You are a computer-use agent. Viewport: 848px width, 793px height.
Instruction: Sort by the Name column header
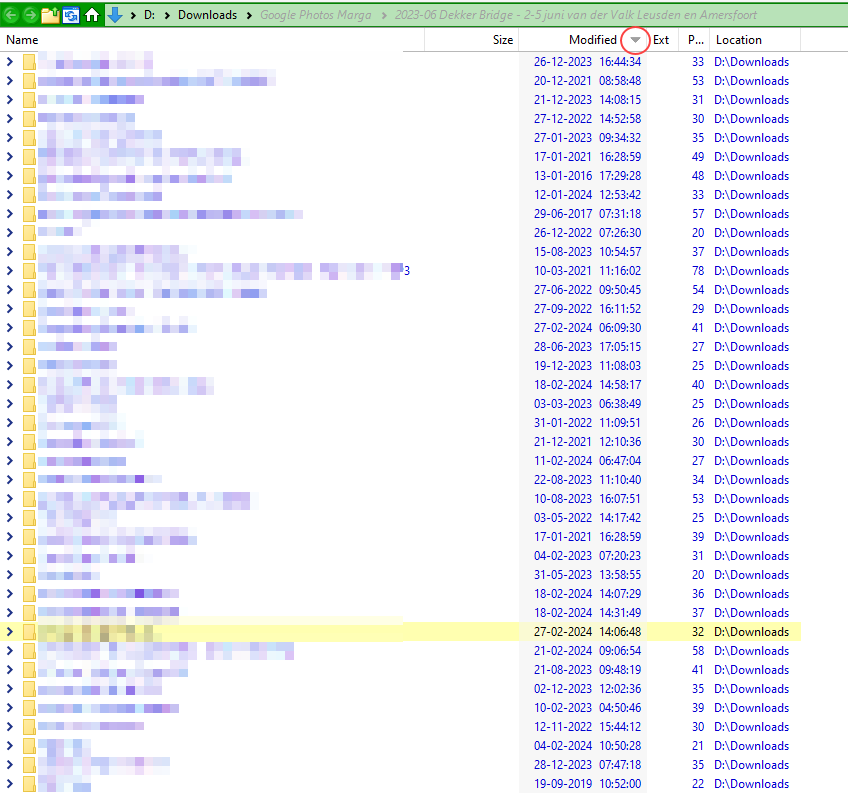coord(22,40)
